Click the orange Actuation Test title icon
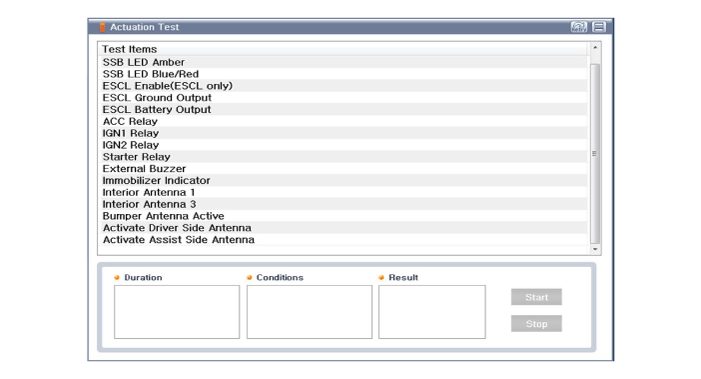Image resolution: width=701 pixels, height=379 pixels. pyautogui.click(x=102, y=27)
